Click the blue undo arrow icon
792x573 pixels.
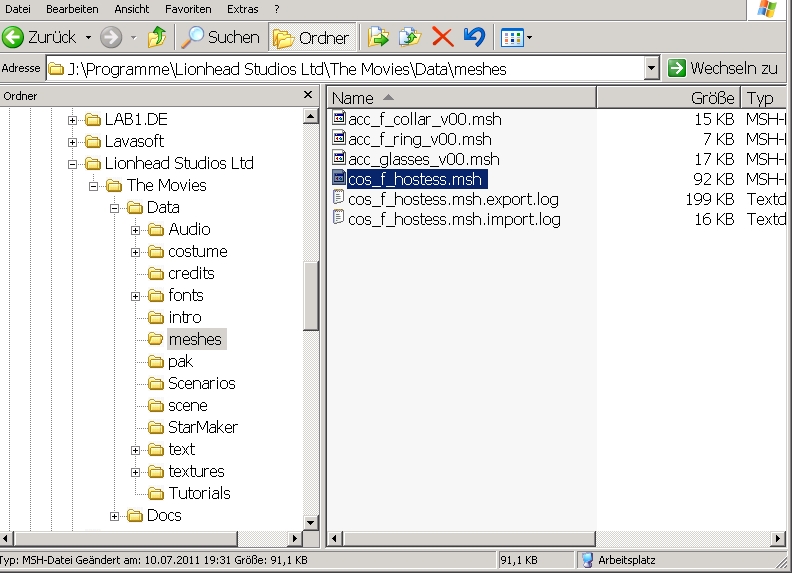pyautogui.click(x=474, y=38)
